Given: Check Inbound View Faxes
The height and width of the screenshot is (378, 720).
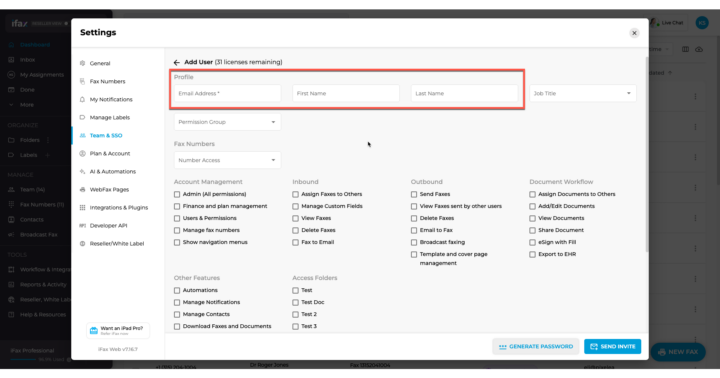Looking at the screenshot, I should 295,218.
